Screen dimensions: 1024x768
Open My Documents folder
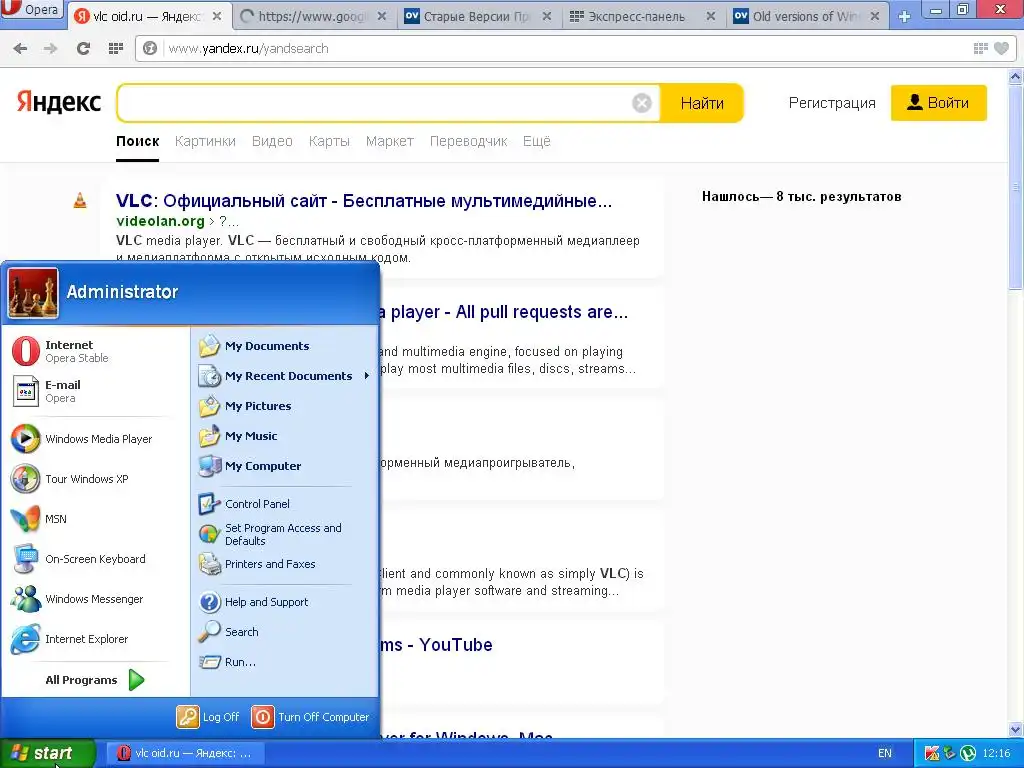tap(285, 346)
